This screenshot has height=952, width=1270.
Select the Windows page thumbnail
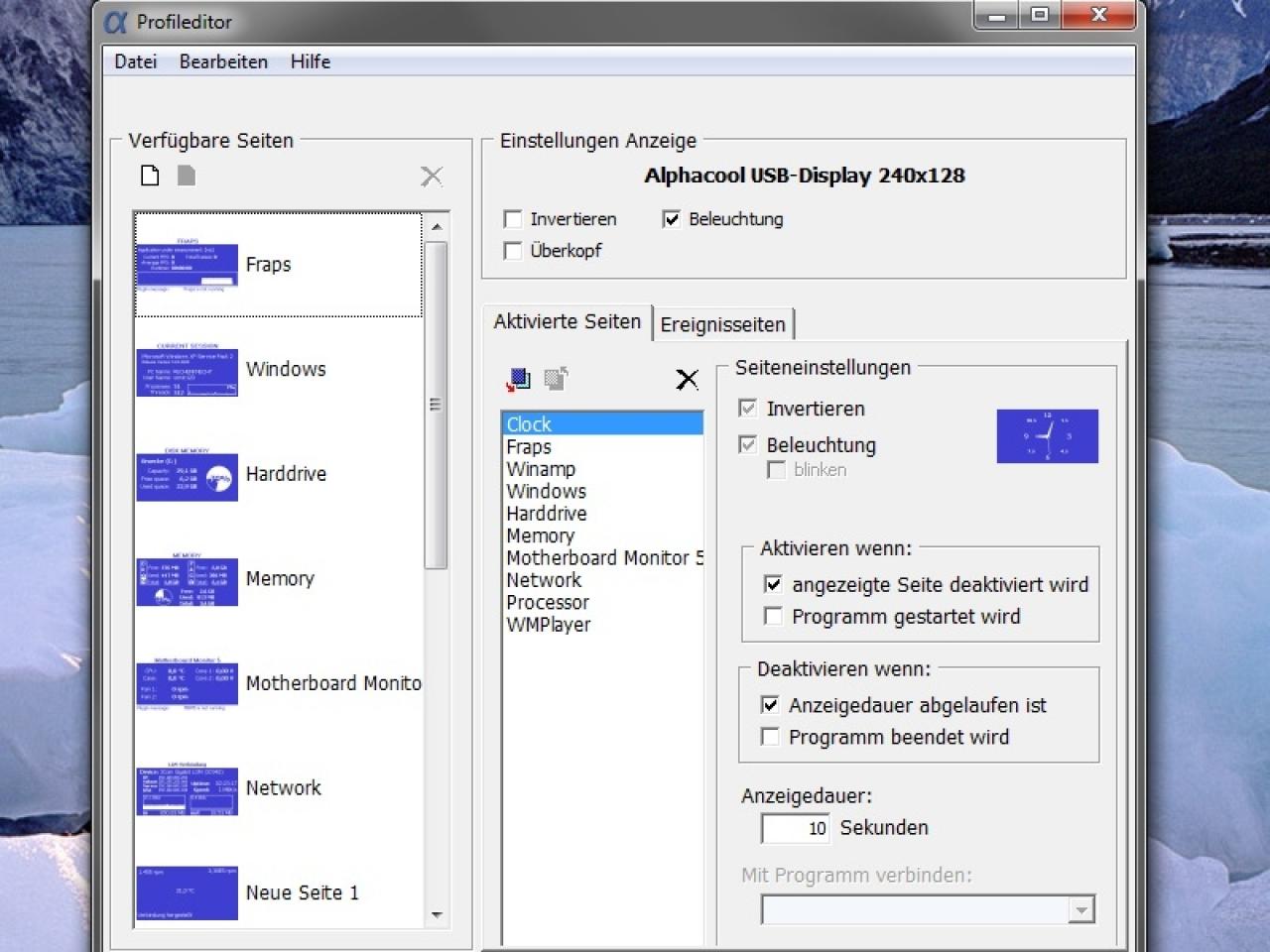pos(187,370)
